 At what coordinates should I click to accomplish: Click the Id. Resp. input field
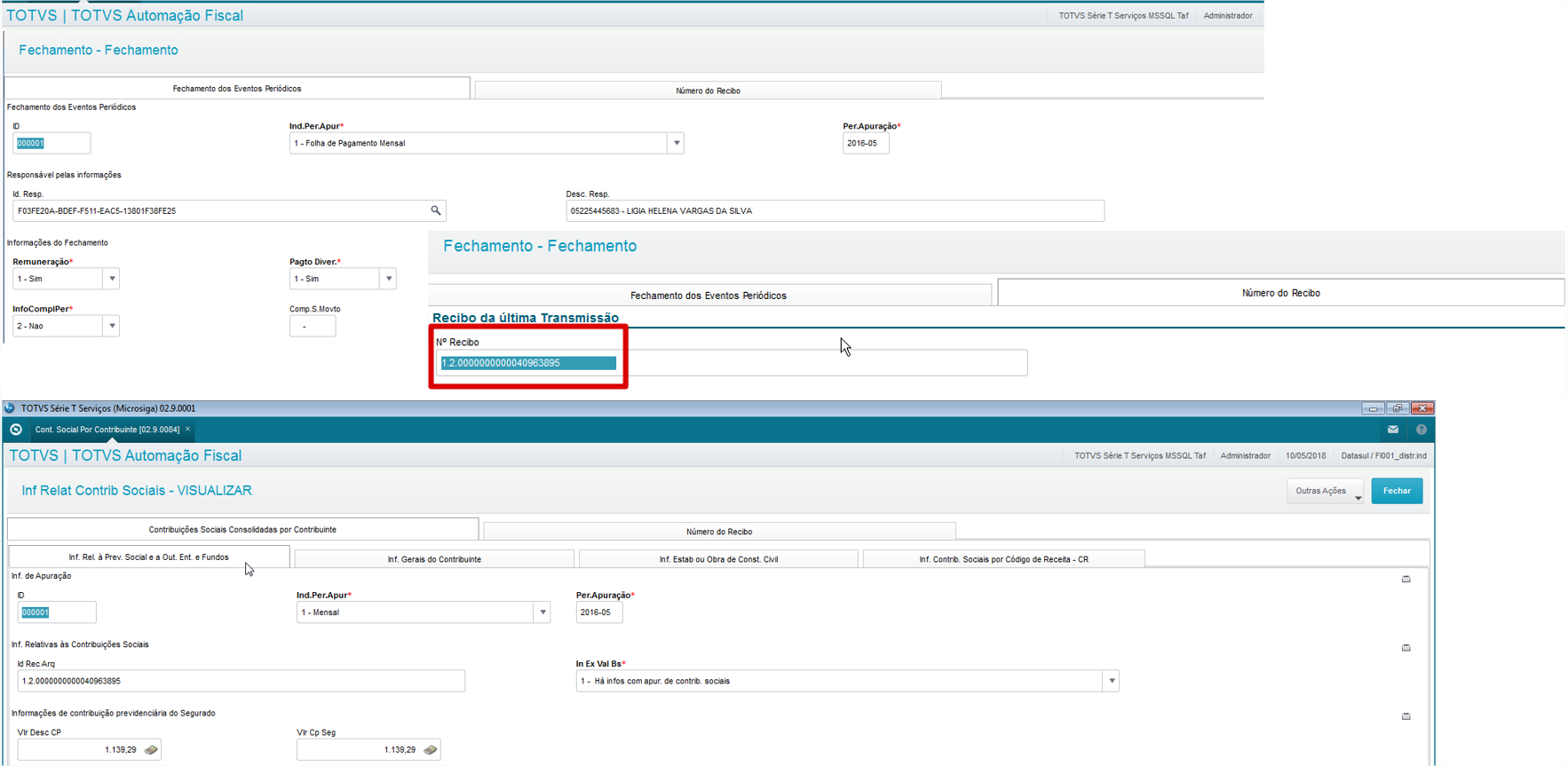pyautogui.click(x=229, y=211)
